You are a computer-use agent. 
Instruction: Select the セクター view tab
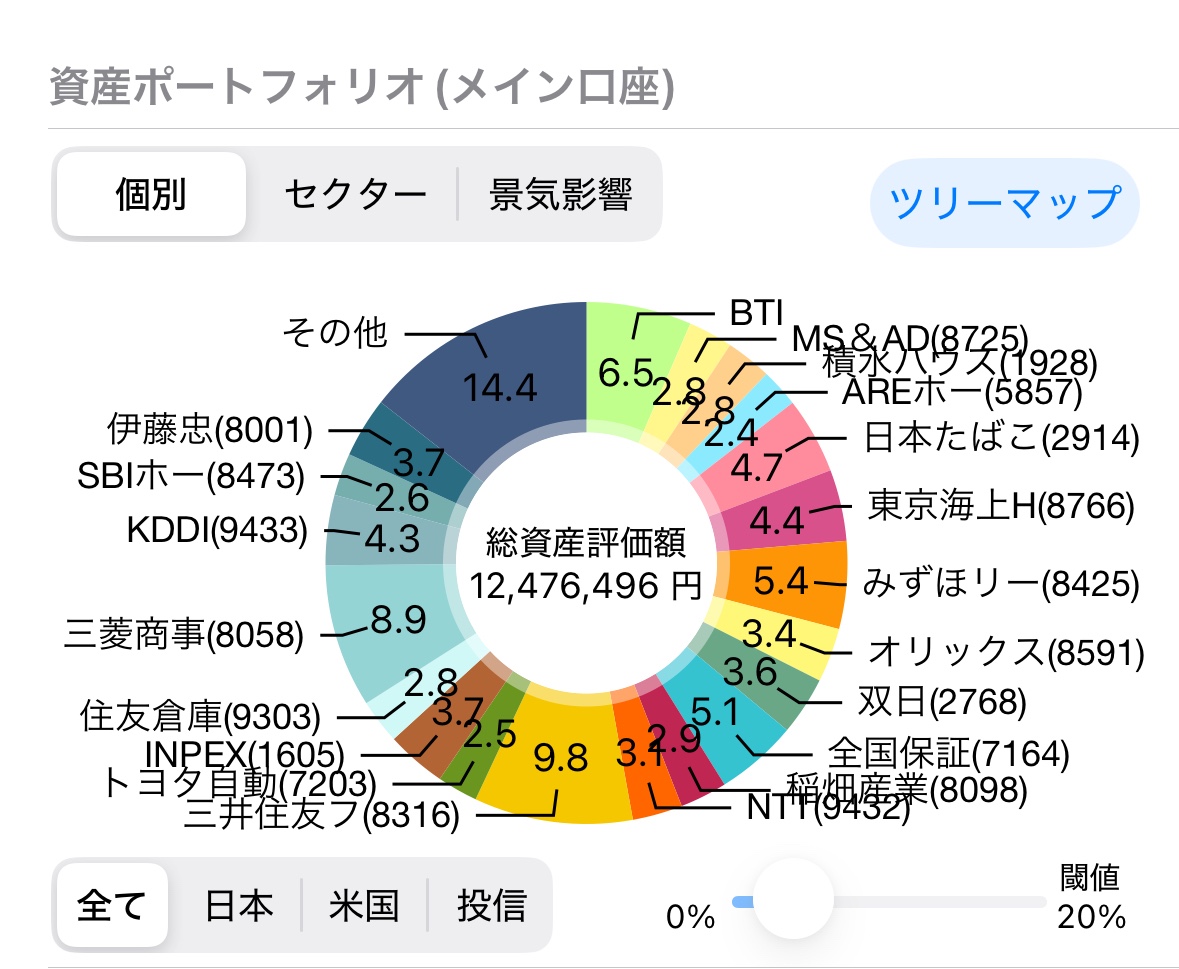[355, 195]
